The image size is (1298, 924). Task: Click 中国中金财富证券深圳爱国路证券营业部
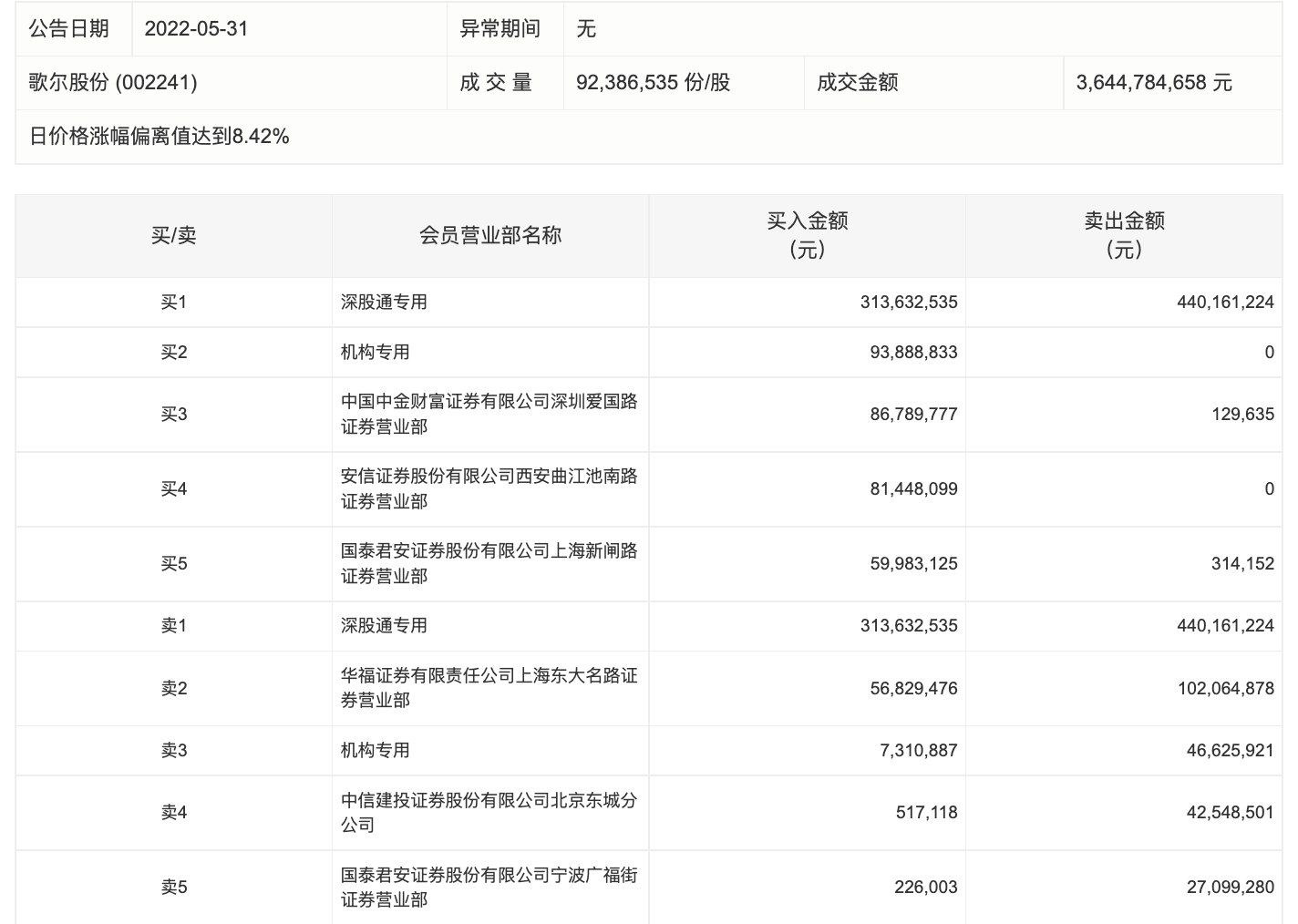(x=489, y=414)
